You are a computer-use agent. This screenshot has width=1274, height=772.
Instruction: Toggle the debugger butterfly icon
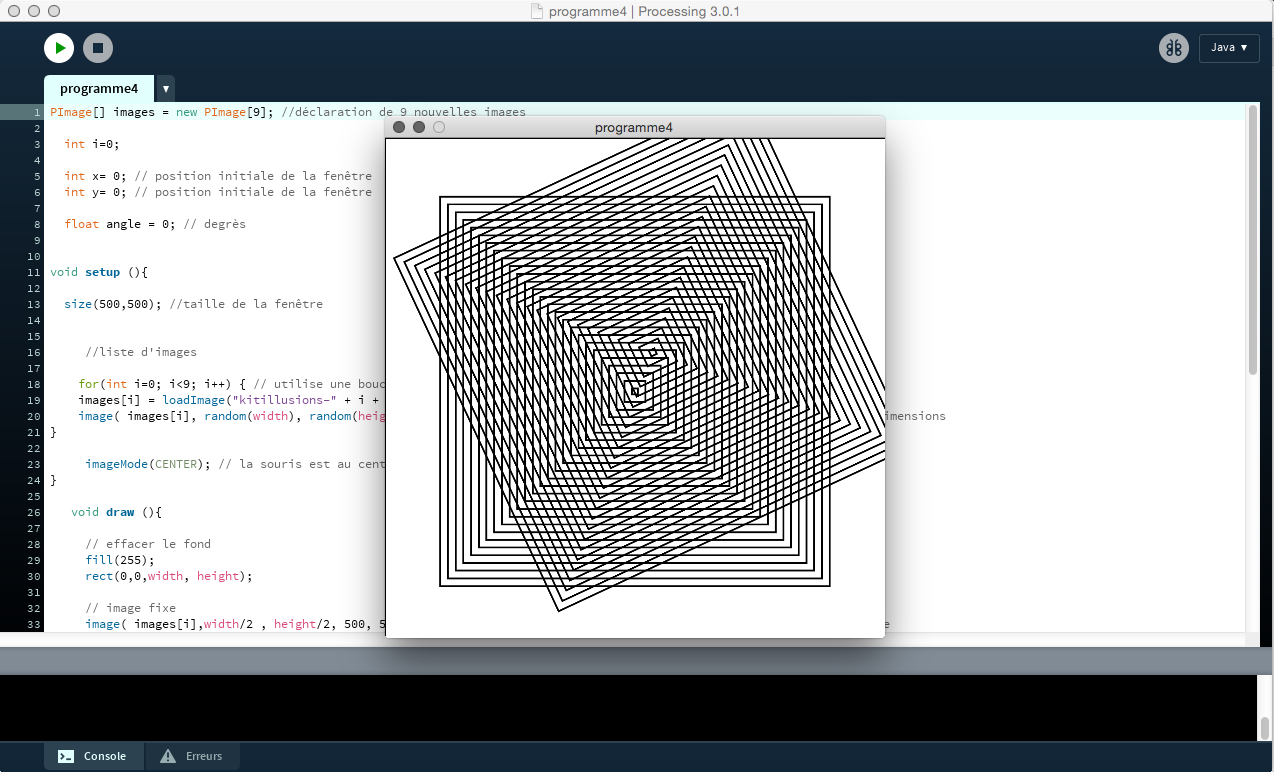pos(1173,48)
